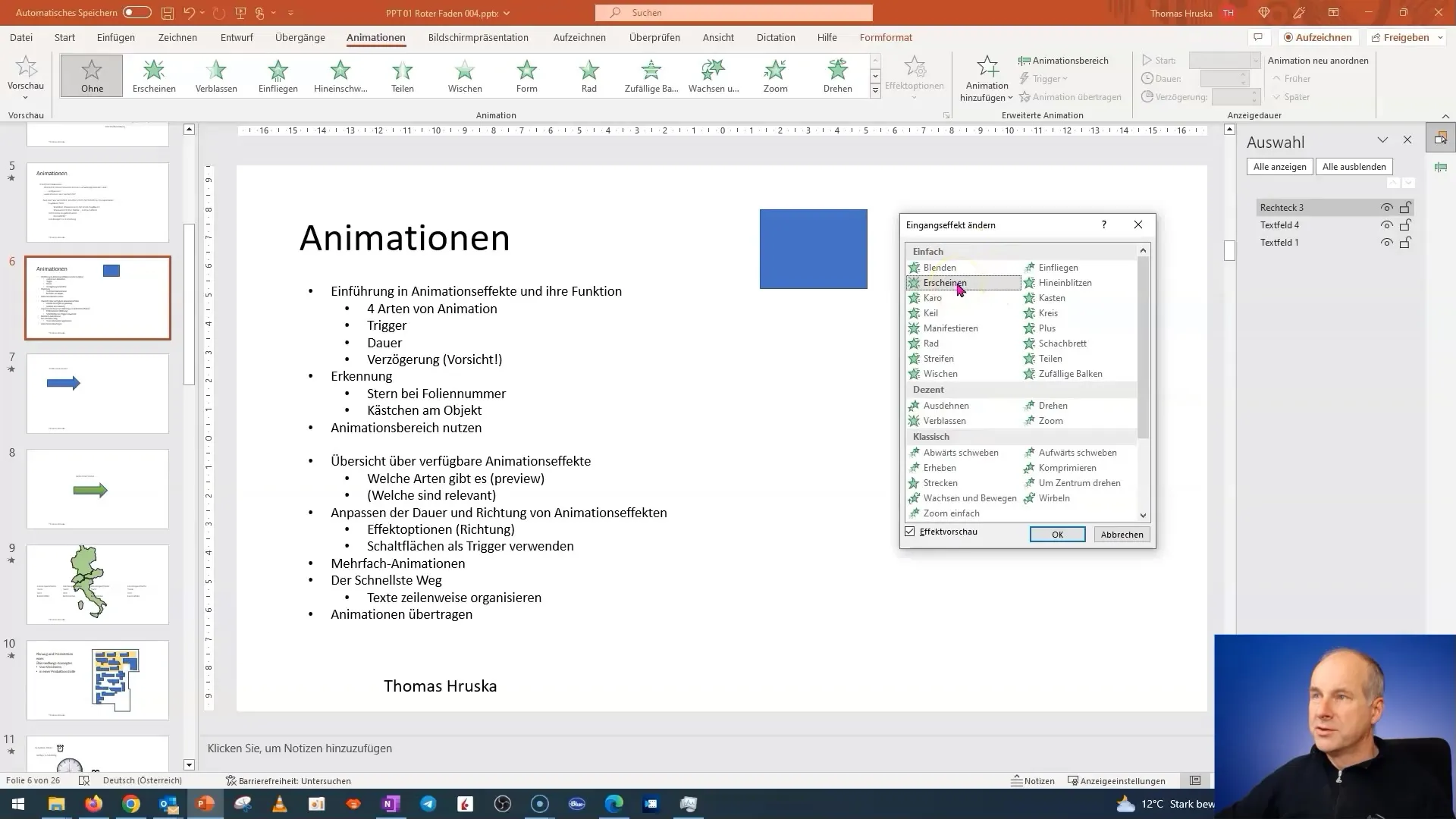Click the effect dialog list scrollbar
The height and width of the screenshot is (819, 1456).
coord(1143,347)
